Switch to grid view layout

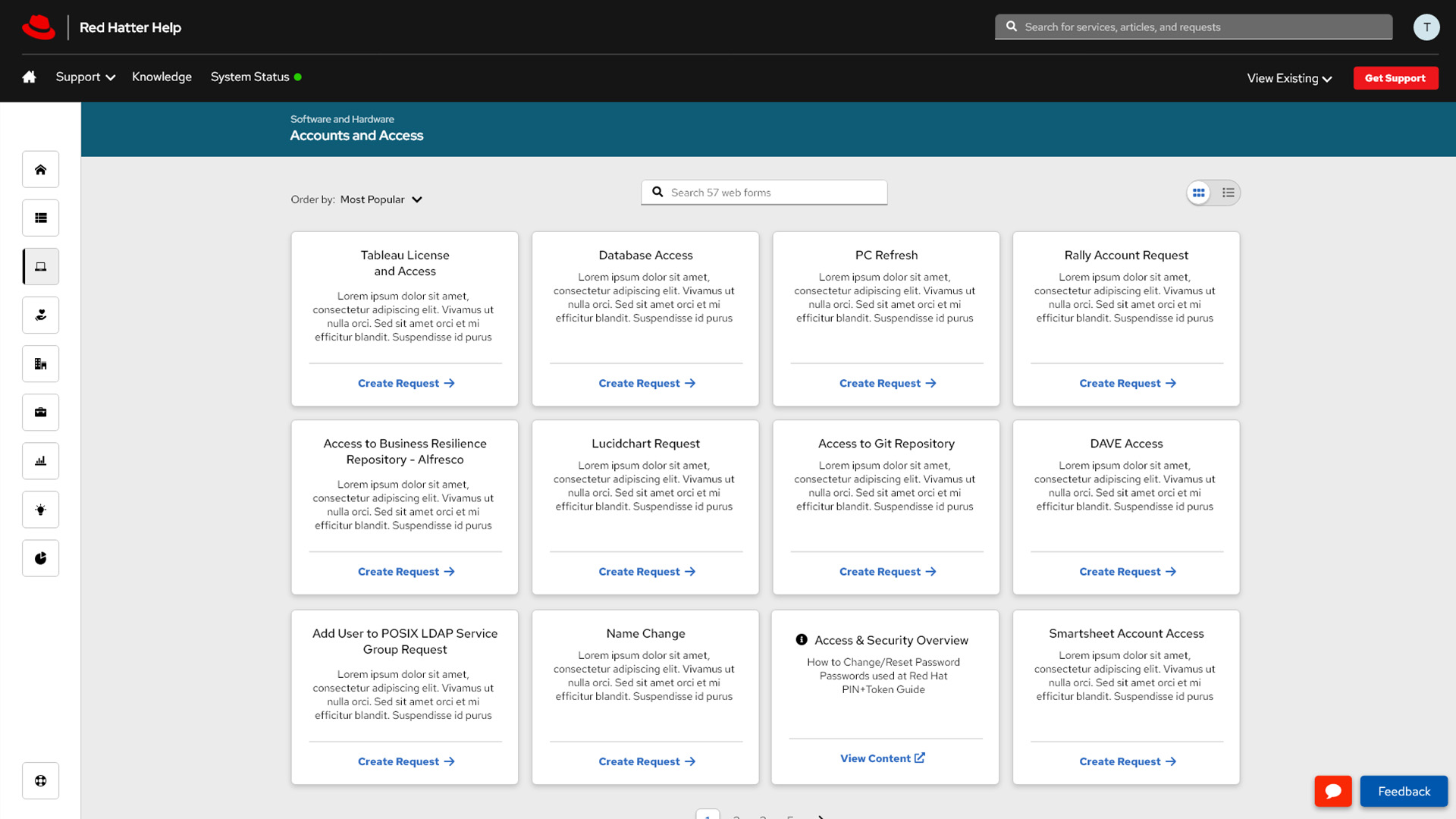point(1199,193)
